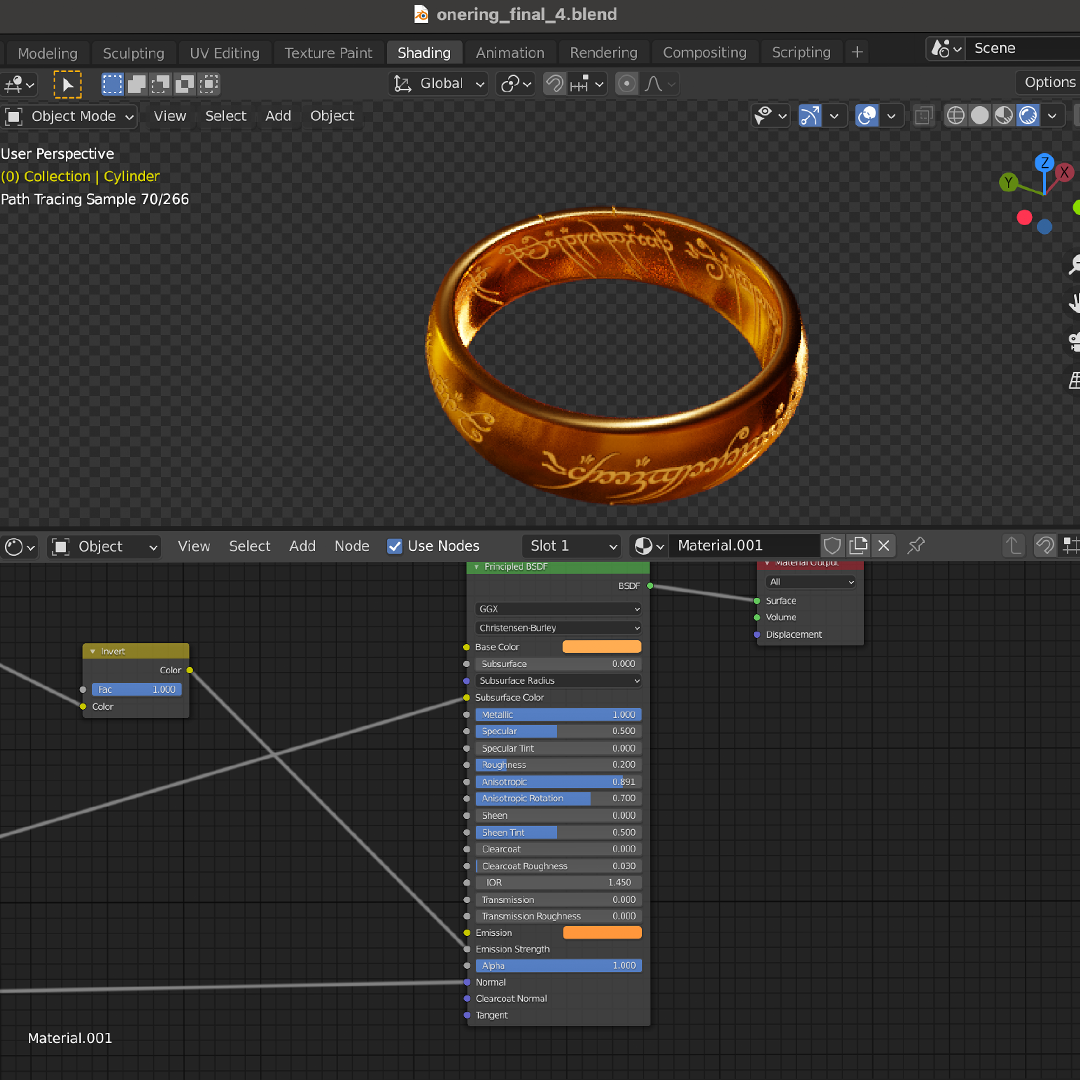Open the Node menu in shader editor
1080x1080 pixels.
click(x=351, y=546)
